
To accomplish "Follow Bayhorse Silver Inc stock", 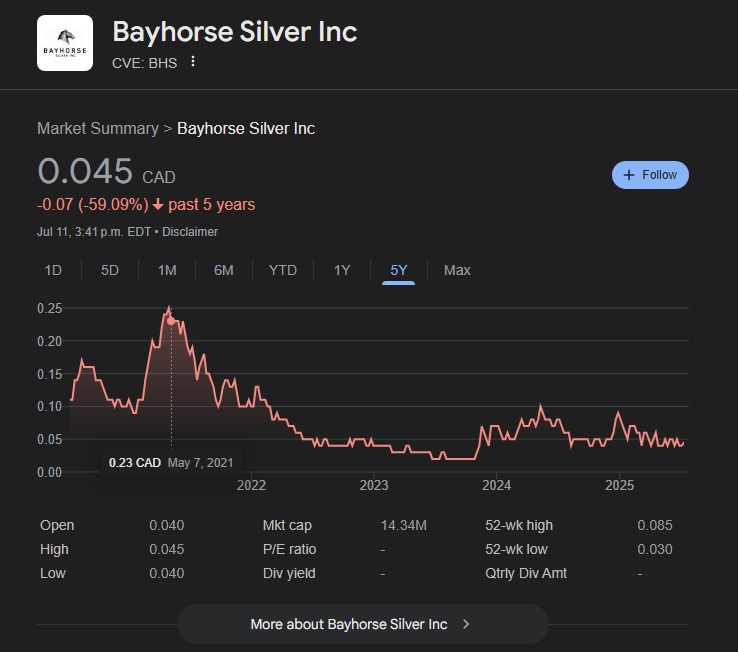I will [x=650, y=175].
